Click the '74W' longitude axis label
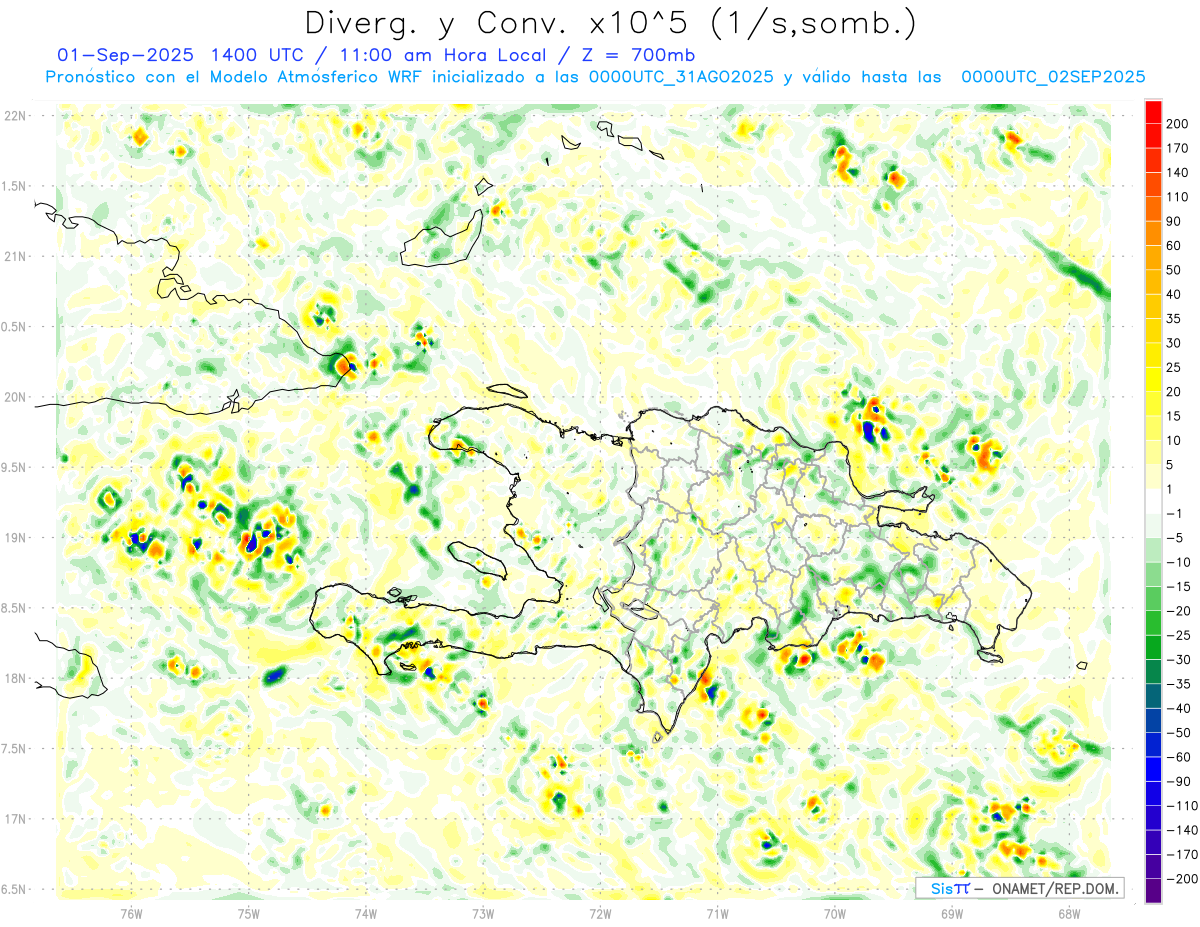The height and width of the screenshot is (927, 1200). (365, 913)
